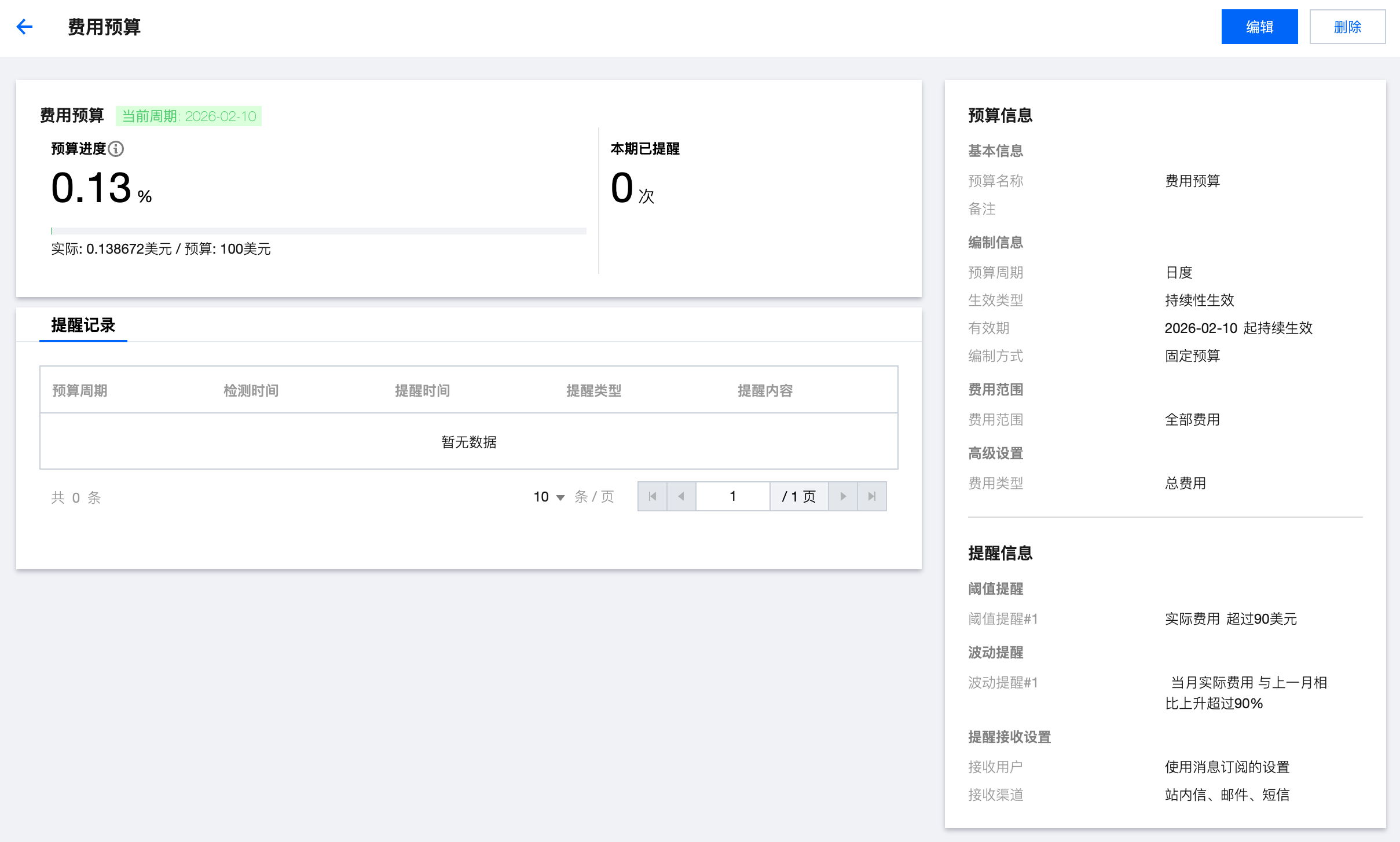Screen dimensions: 1400x842
Task: Click the 暂无数据 empty table row
Action: point(469,442)
